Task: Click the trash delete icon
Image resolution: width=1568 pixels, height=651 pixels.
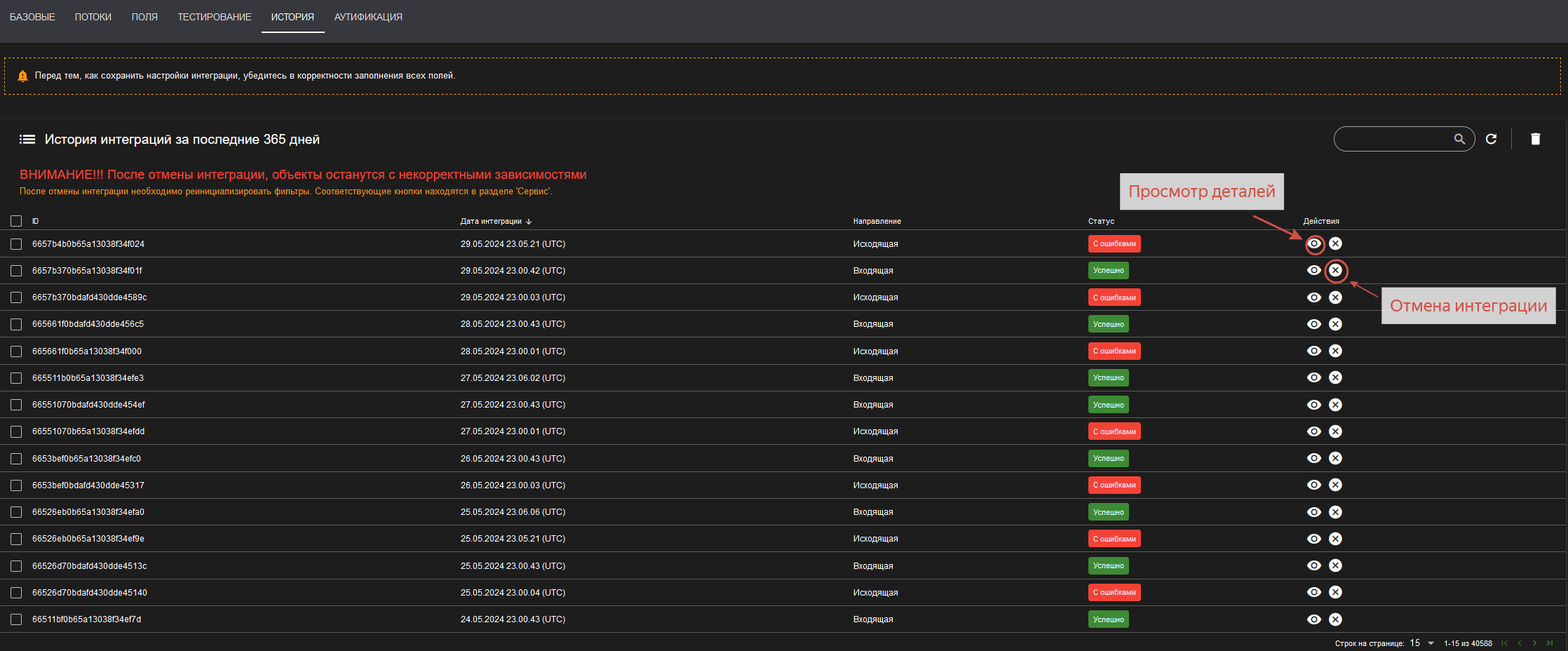Action: click(x=1536, y=139)
